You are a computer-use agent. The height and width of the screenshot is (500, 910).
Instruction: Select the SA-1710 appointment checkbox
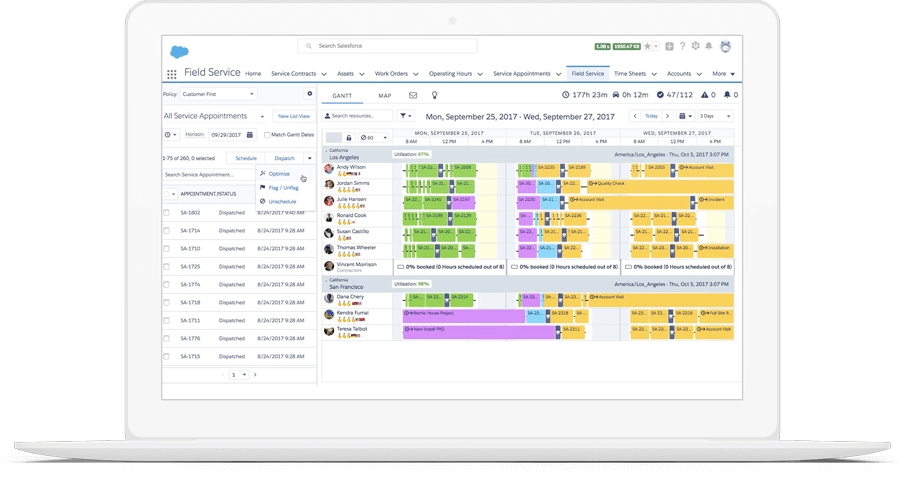tap(167, 249)
